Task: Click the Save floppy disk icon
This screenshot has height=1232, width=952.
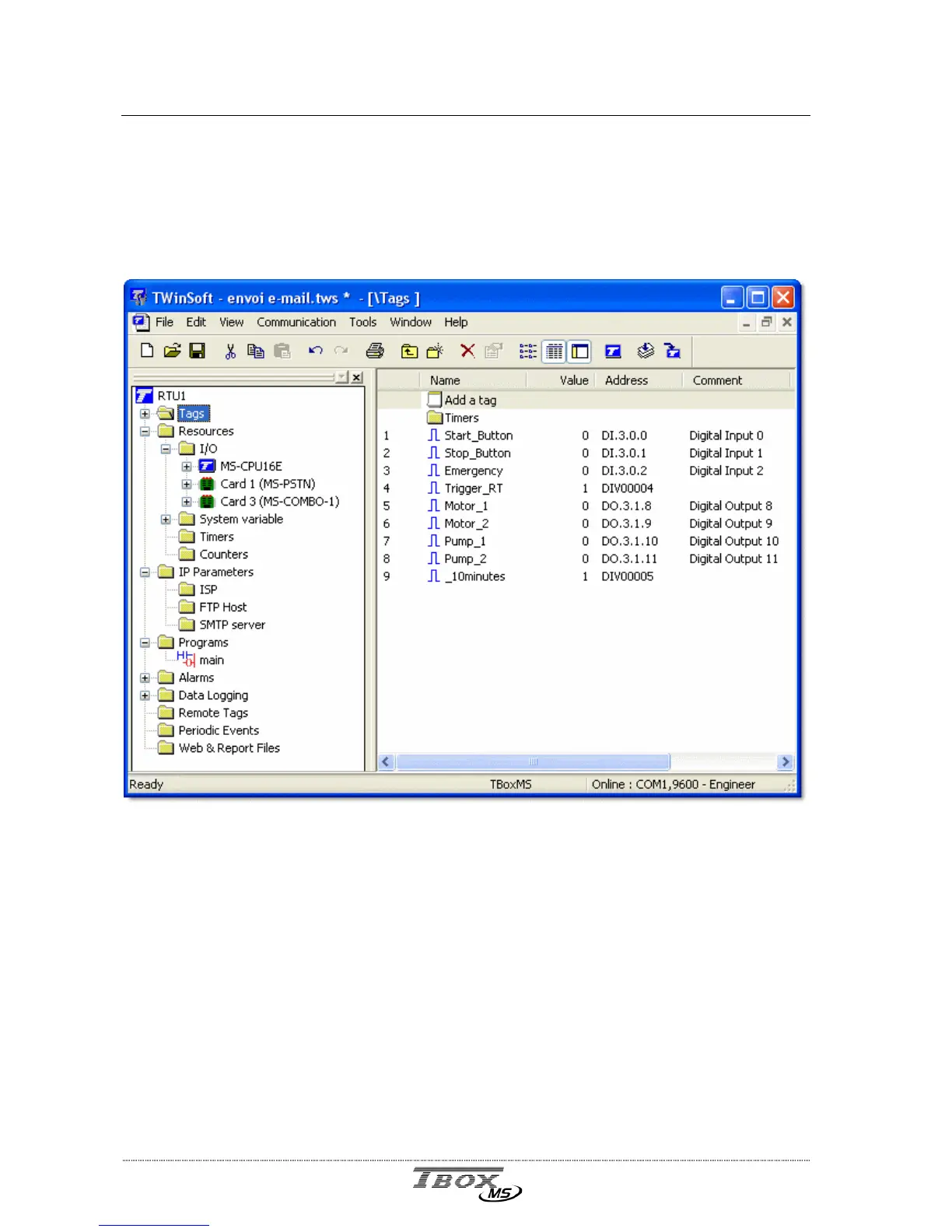Action: click(198, 351)
